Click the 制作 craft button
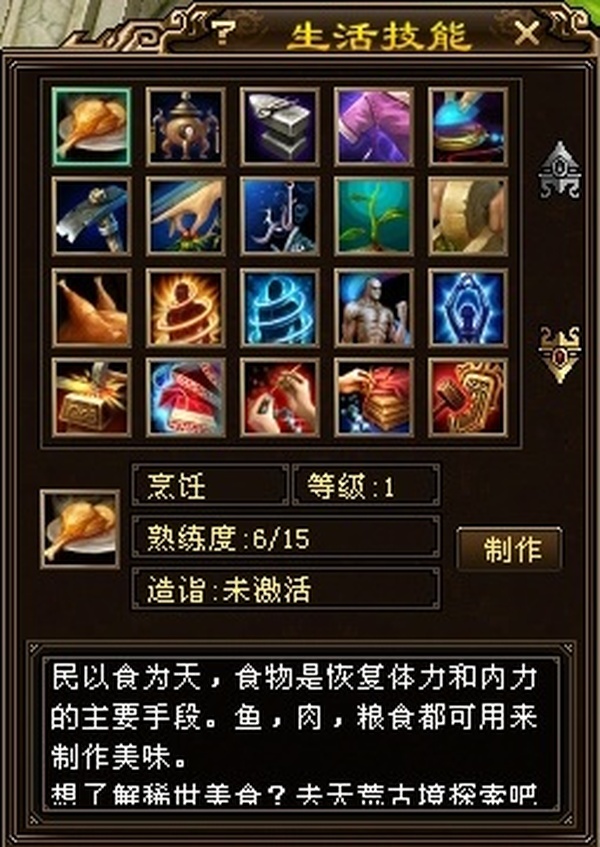This screenshot has width=600, height=847. (509, 549)
